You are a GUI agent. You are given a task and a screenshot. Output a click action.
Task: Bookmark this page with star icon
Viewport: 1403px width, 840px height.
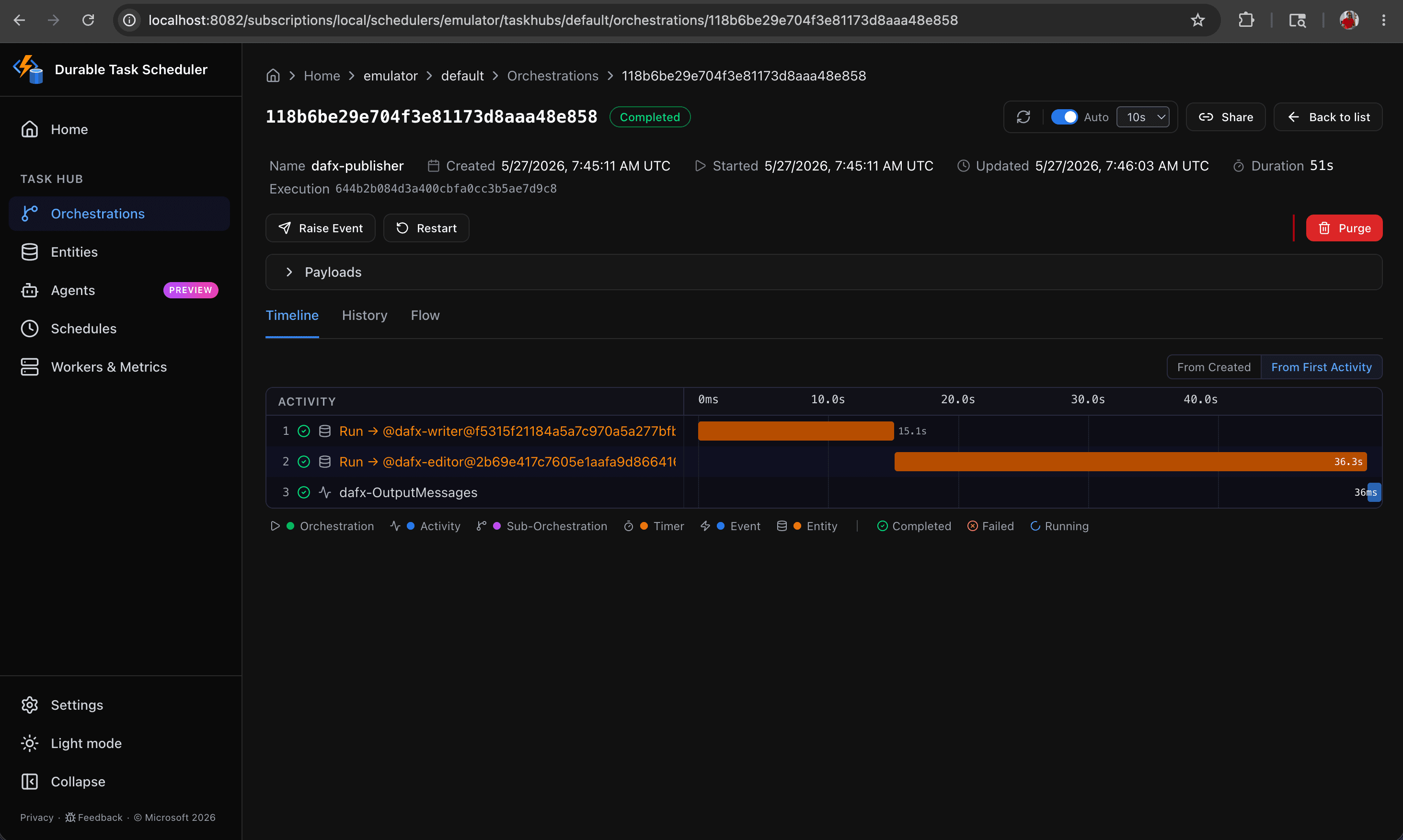1197,21
